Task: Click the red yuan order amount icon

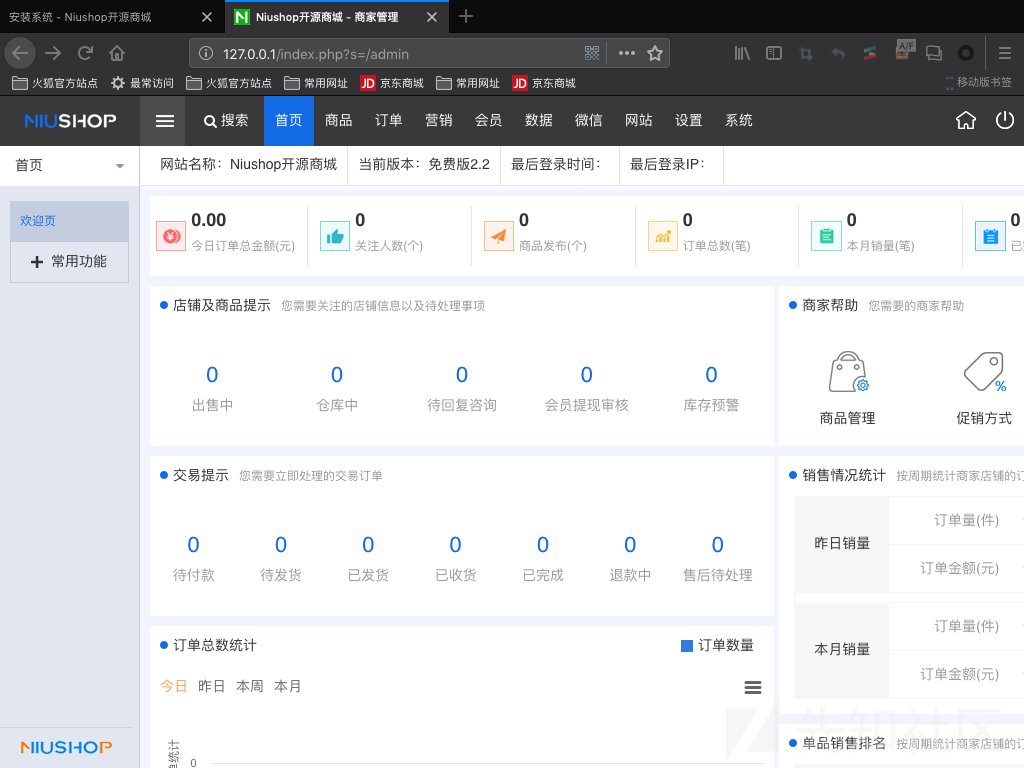Action: (x=171, y=236)
